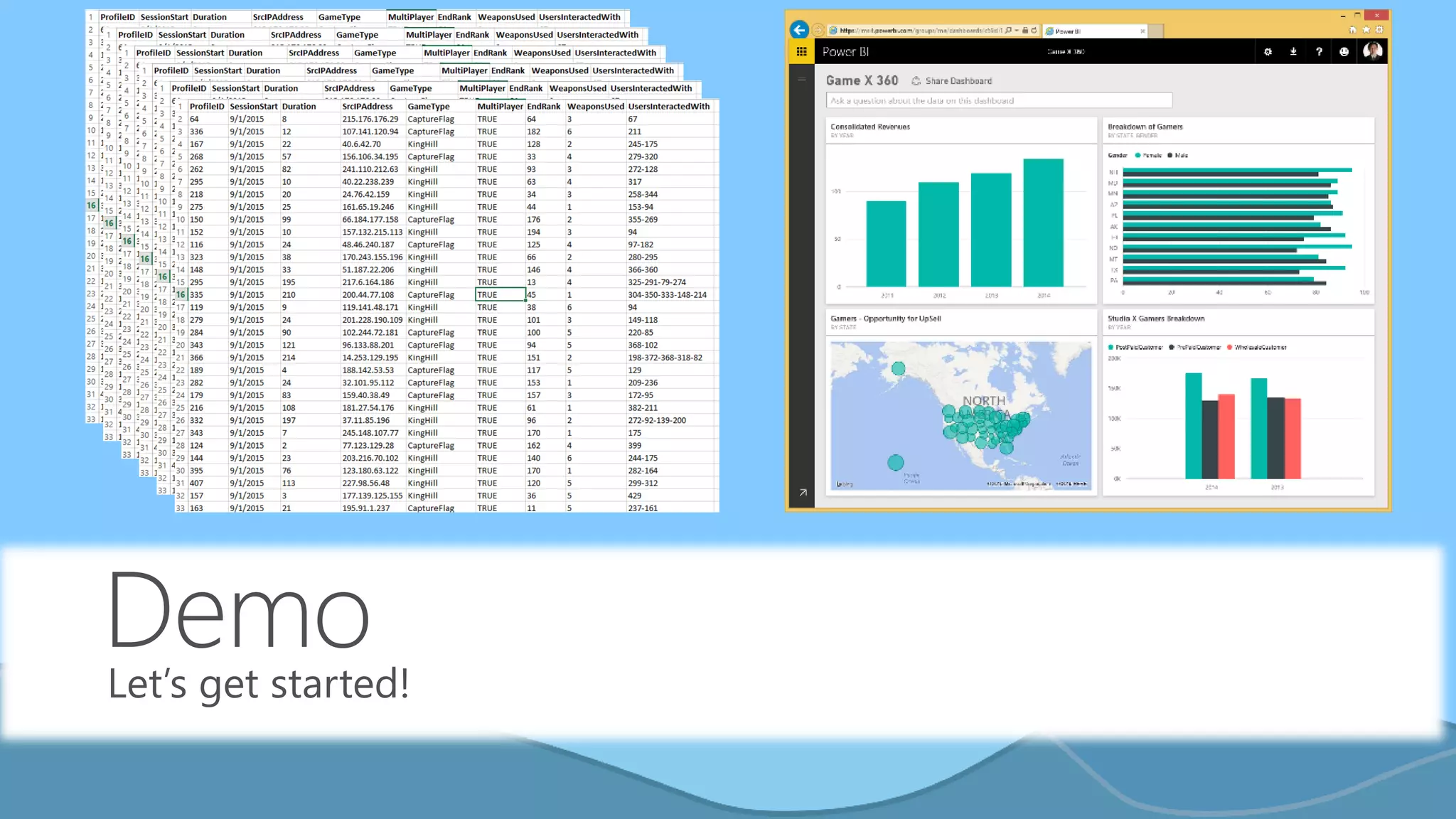Click the browser back arrow button

(x=799, y=30)
